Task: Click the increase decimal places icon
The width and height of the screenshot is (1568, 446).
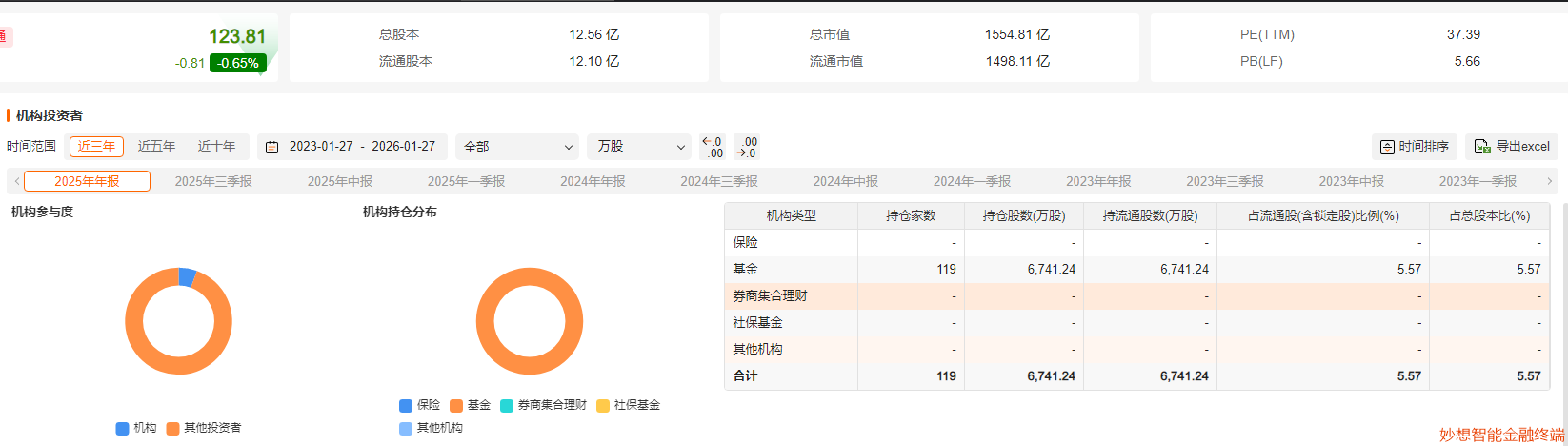Action: [x=712, y=147]
